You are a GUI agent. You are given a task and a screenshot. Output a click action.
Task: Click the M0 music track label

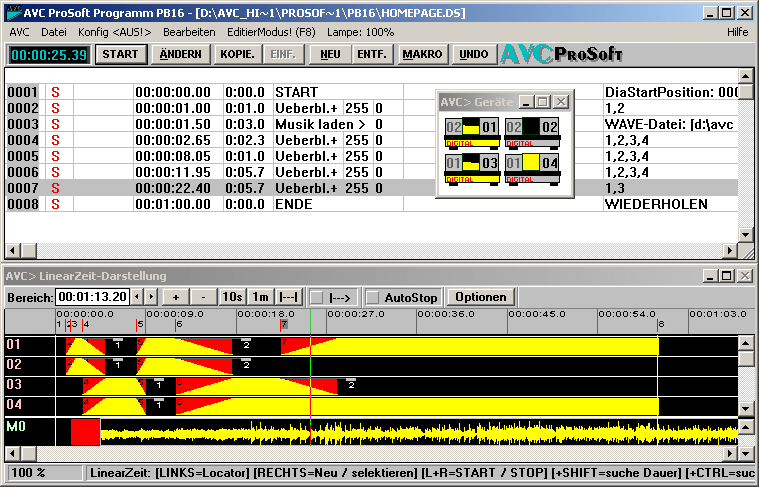(x=15, y=426)
